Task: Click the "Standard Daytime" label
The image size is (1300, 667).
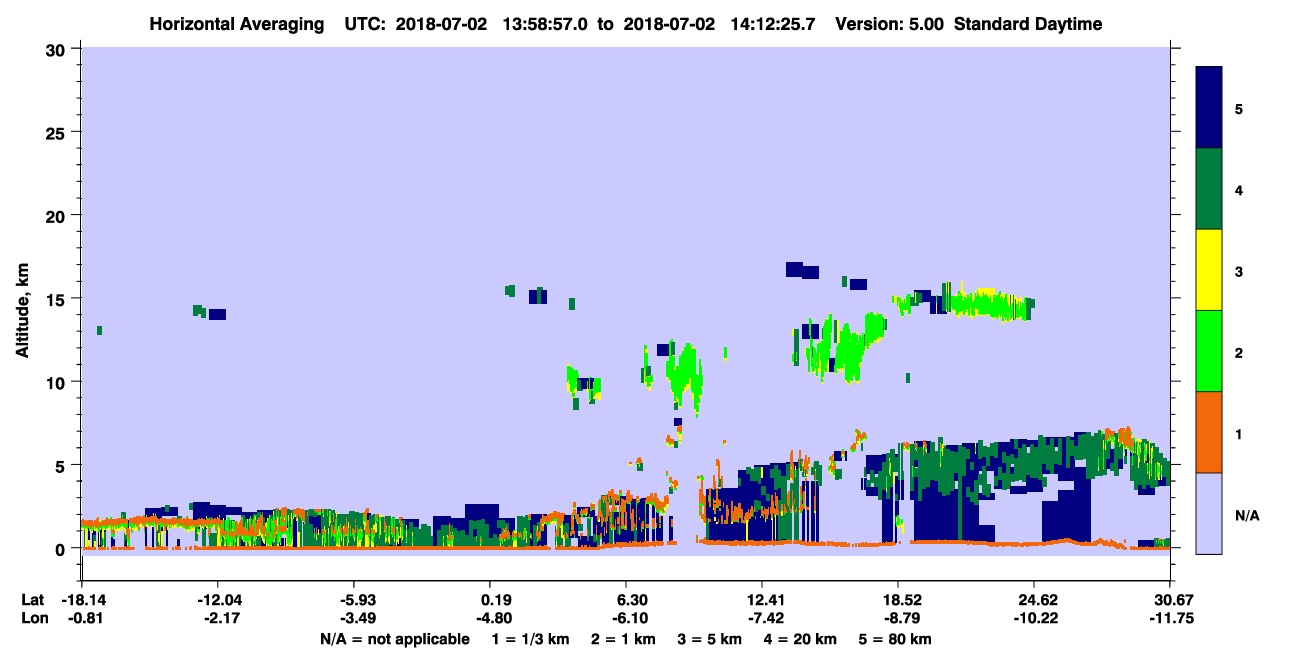Action: point(1028,24)
